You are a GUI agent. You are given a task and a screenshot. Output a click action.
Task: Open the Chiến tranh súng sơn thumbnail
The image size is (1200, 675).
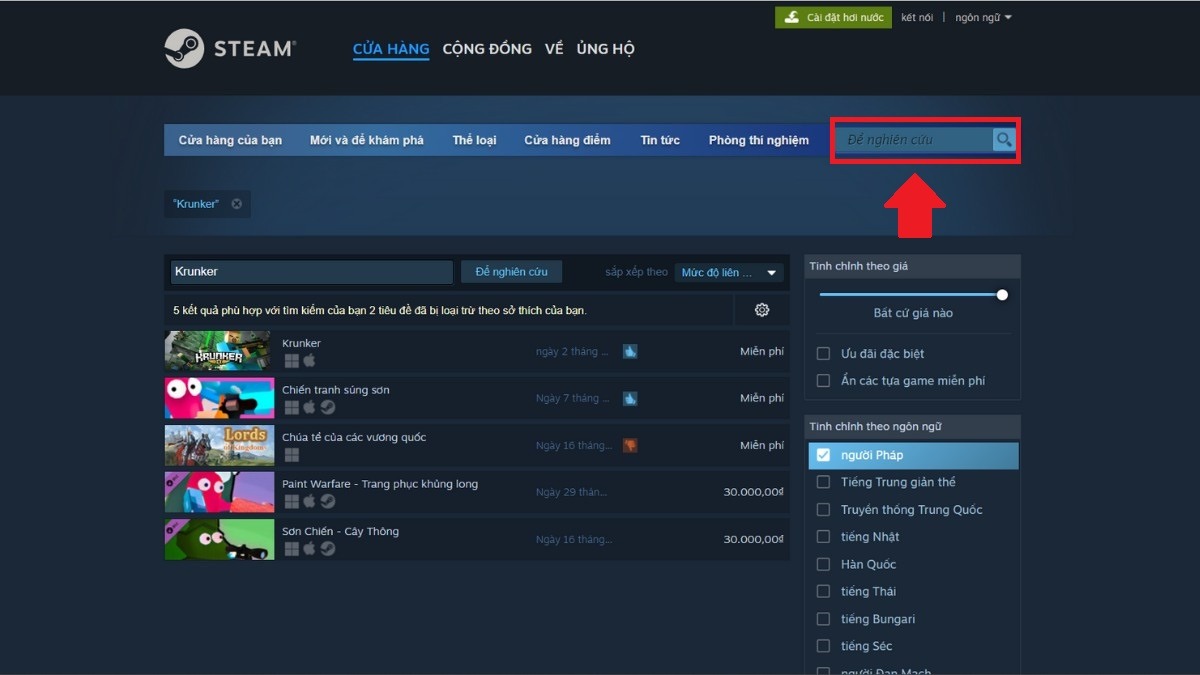click(219, 398)
